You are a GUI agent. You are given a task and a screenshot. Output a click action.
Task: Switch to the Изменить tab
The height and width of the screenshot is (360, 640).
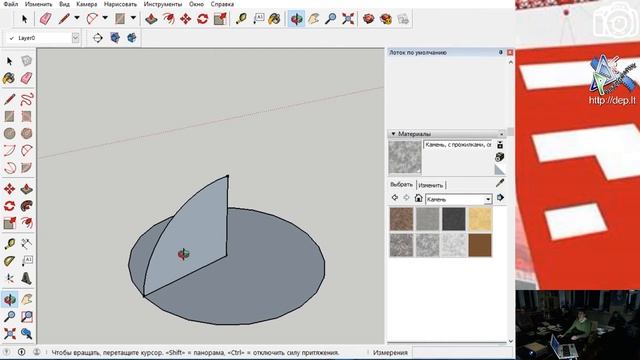click(x=431, y=185)
